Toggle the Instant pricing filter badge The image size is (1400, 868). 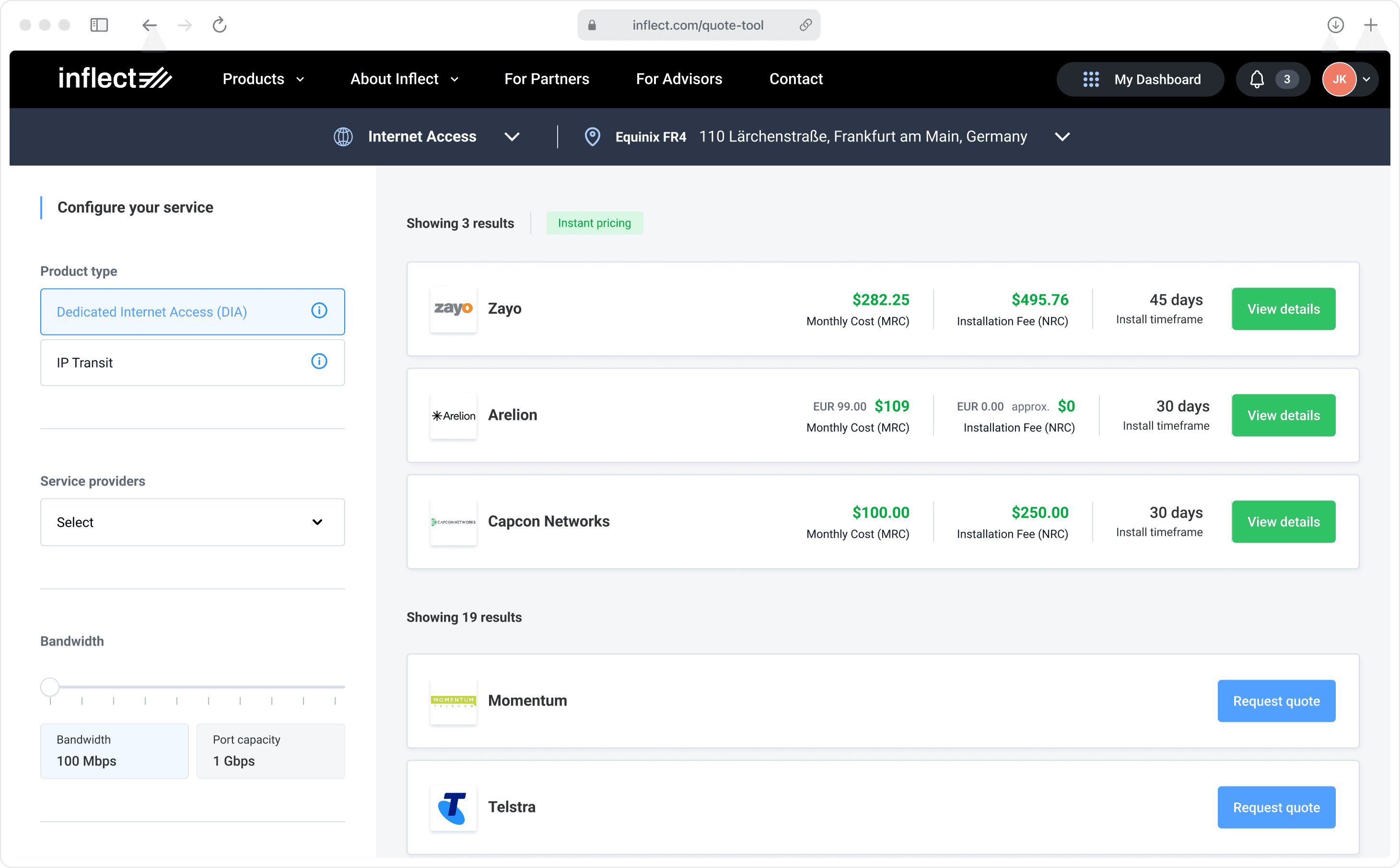pos(595,223)
